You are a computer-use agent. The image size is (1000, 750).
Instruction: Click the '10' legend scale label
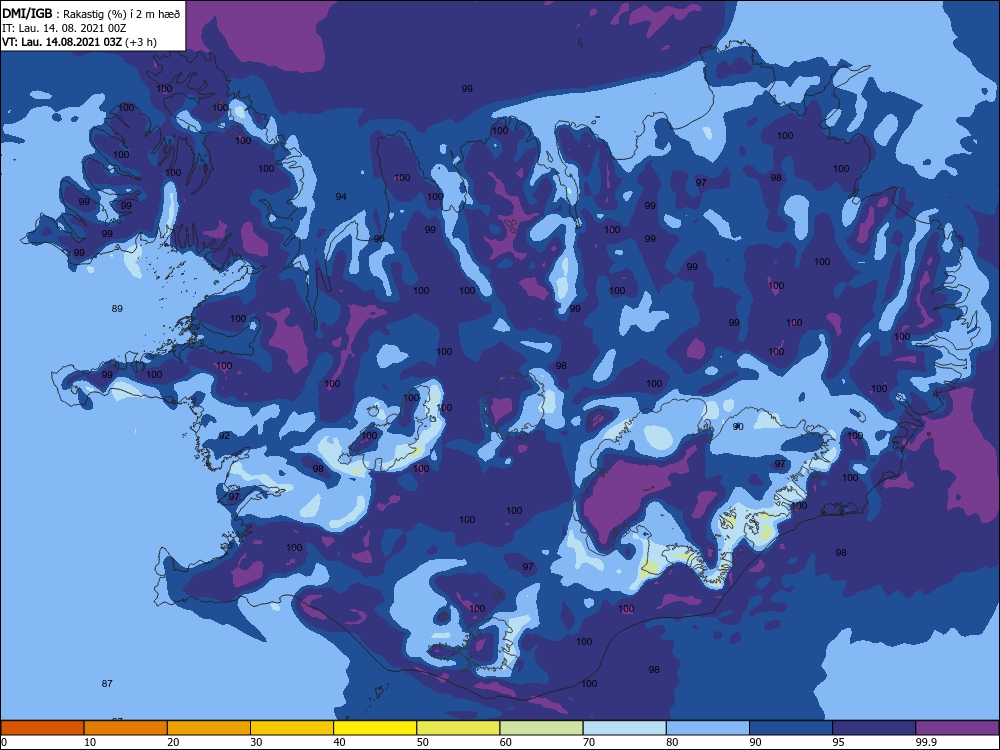[90, 742]
